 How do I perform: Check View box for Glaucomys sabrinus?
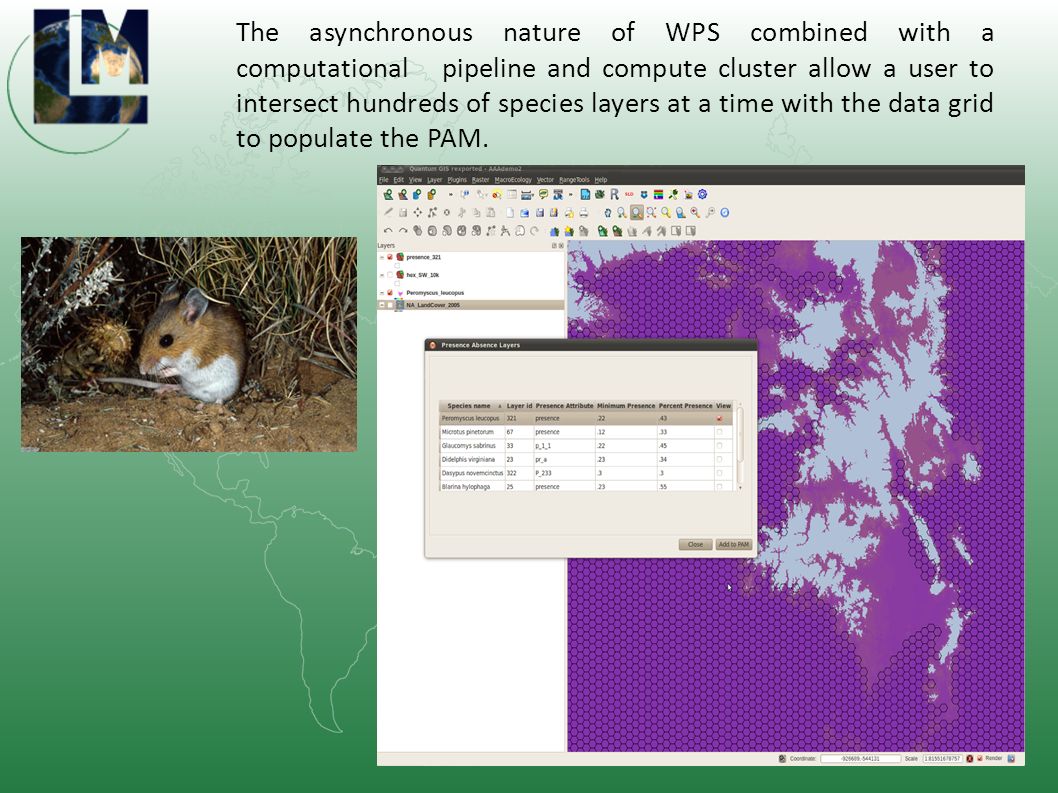719,445
